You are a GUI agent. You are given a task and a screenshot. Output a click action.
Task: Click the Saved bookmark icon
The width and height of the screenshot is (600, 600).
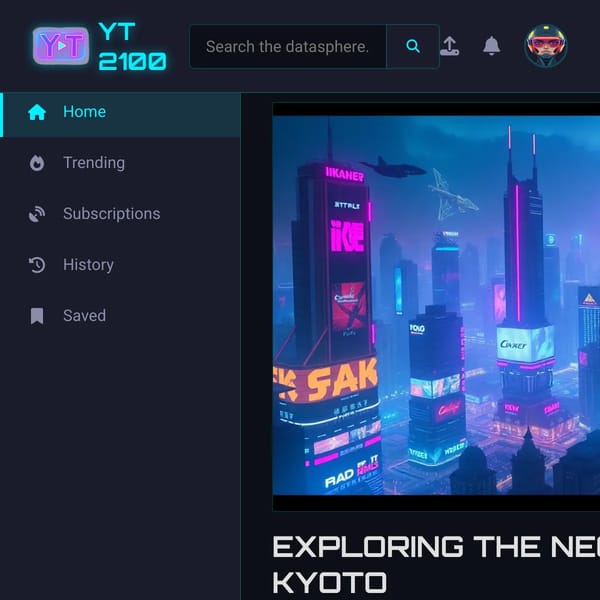37,316
